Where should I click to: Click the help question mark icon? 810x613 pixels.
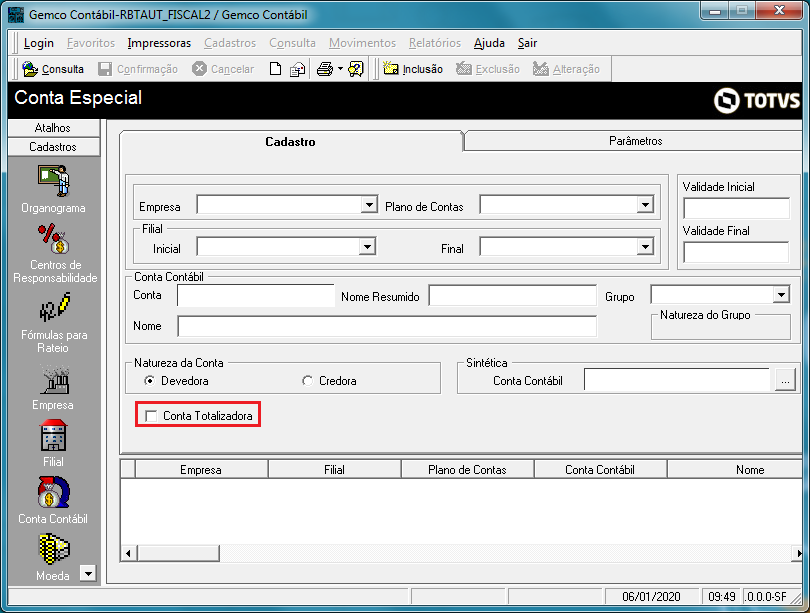pyautogui.click(x=356, y=69)
